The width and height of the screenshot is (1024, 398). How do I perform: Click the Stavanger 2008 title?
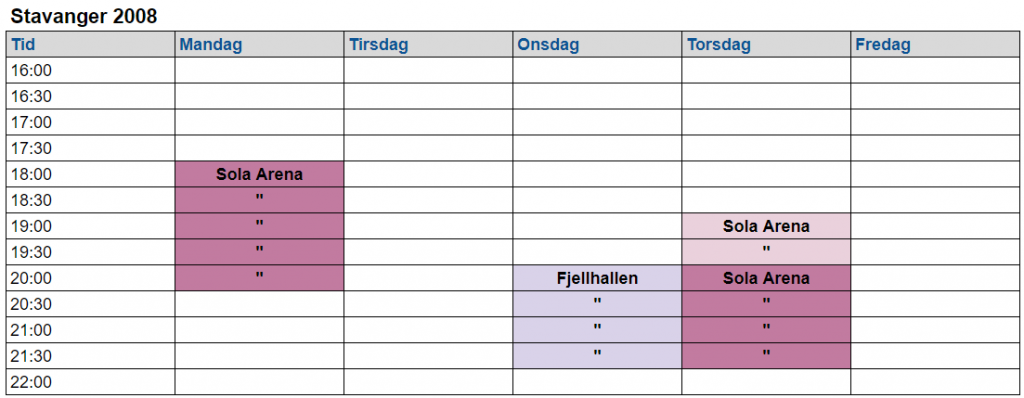click(84, 16)
